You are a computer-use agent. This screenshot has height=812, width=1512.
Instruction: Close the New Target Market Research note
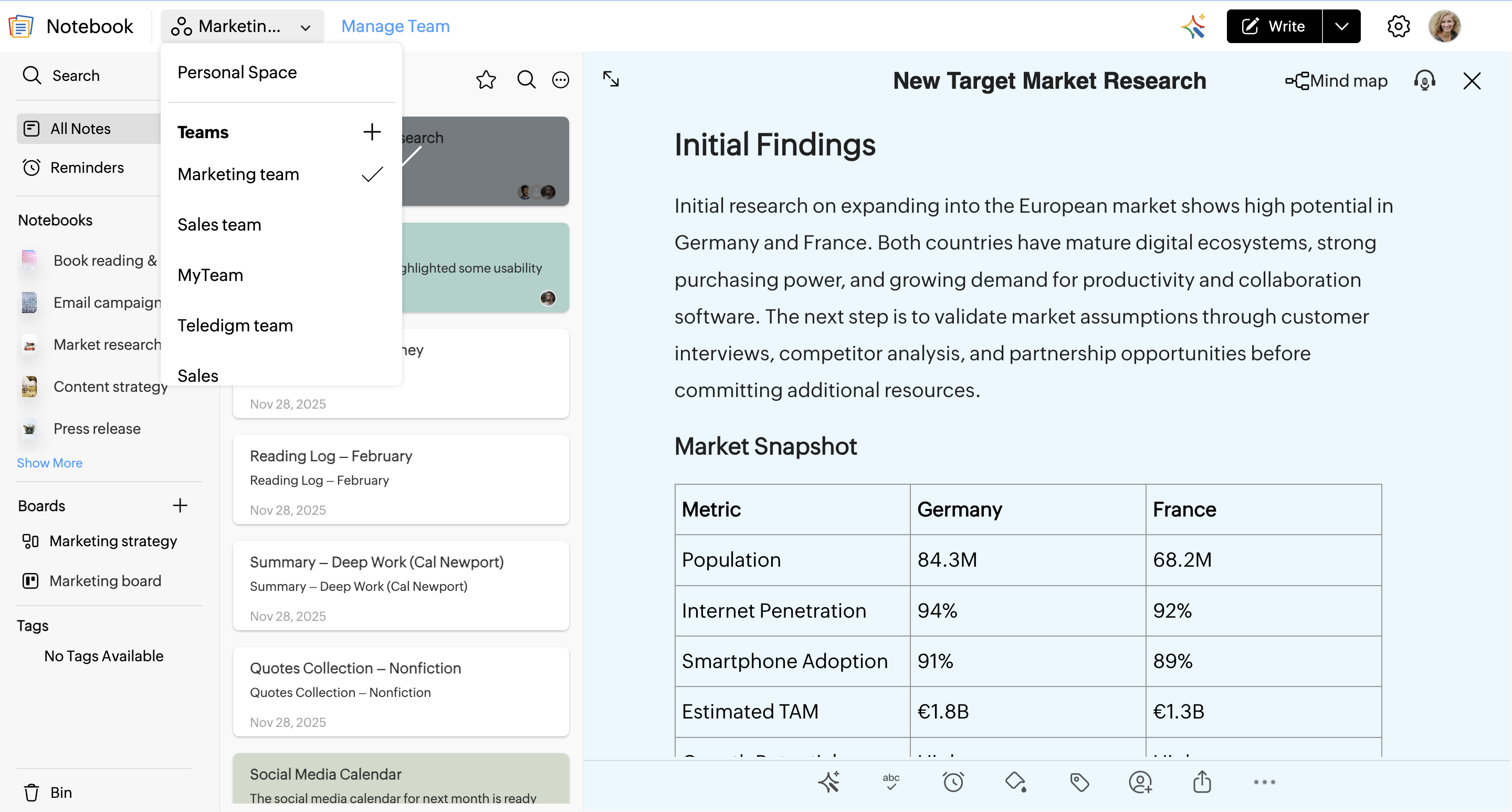1472,80
